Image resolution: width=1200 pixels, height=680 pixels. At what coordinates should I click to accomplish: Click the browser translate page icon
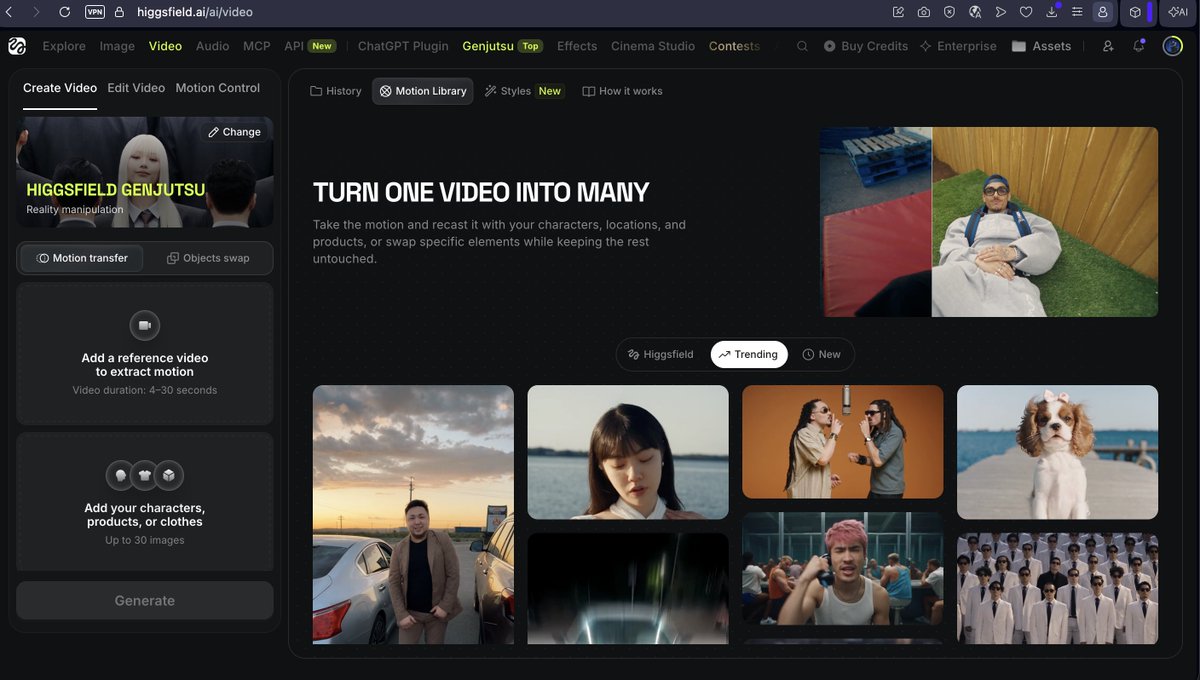pos(975,12)
